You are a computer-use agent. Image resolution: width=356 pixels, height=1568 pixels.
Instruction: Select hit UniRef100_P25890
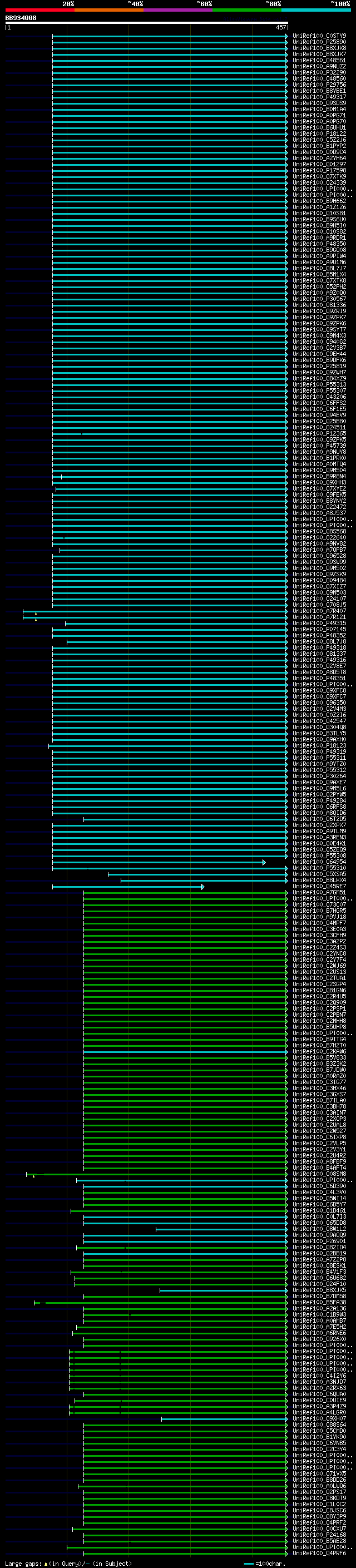[319, 42]
